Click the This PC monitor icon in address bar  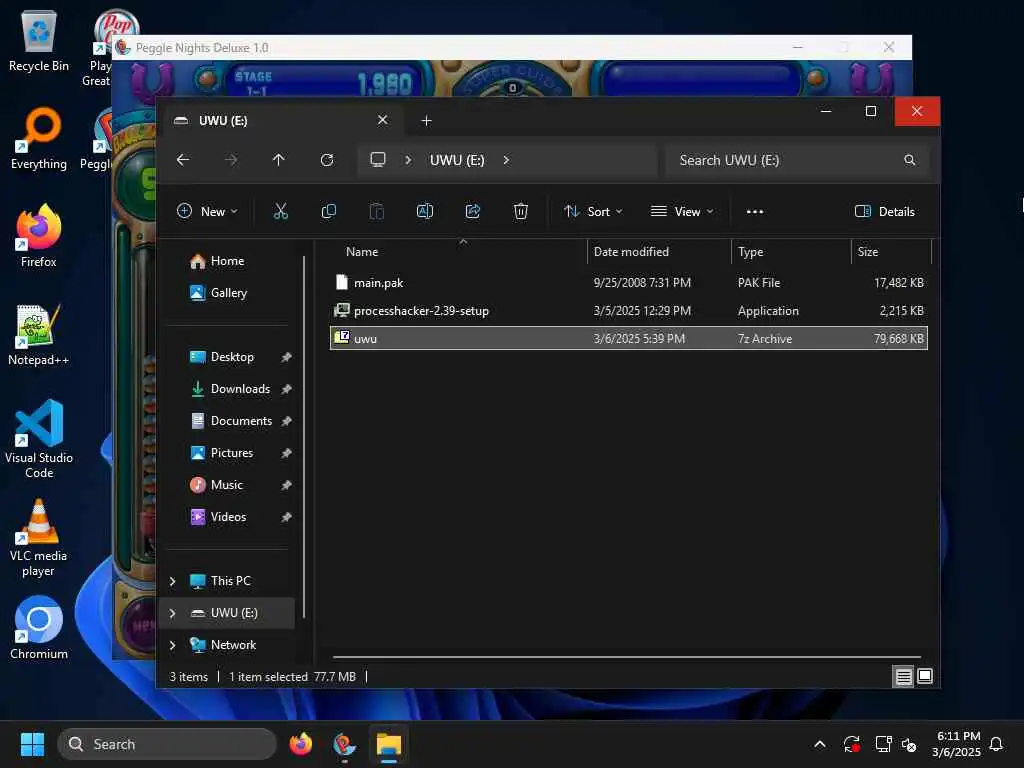click(377, 159)
